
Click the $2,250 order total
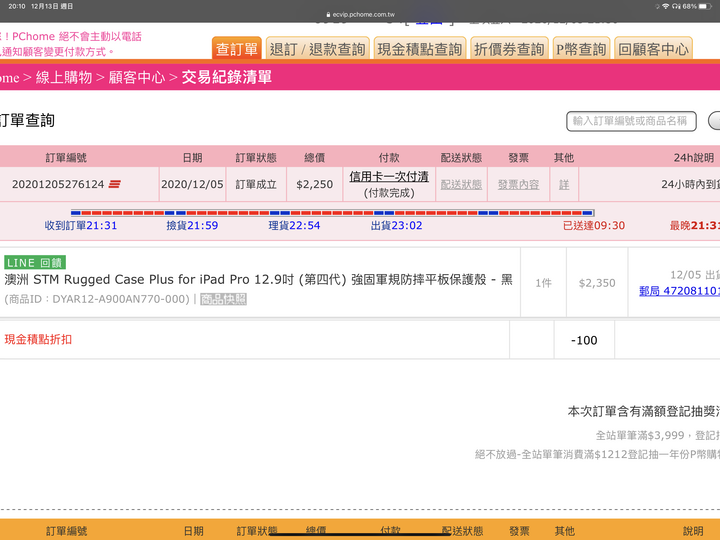(315, 184)
